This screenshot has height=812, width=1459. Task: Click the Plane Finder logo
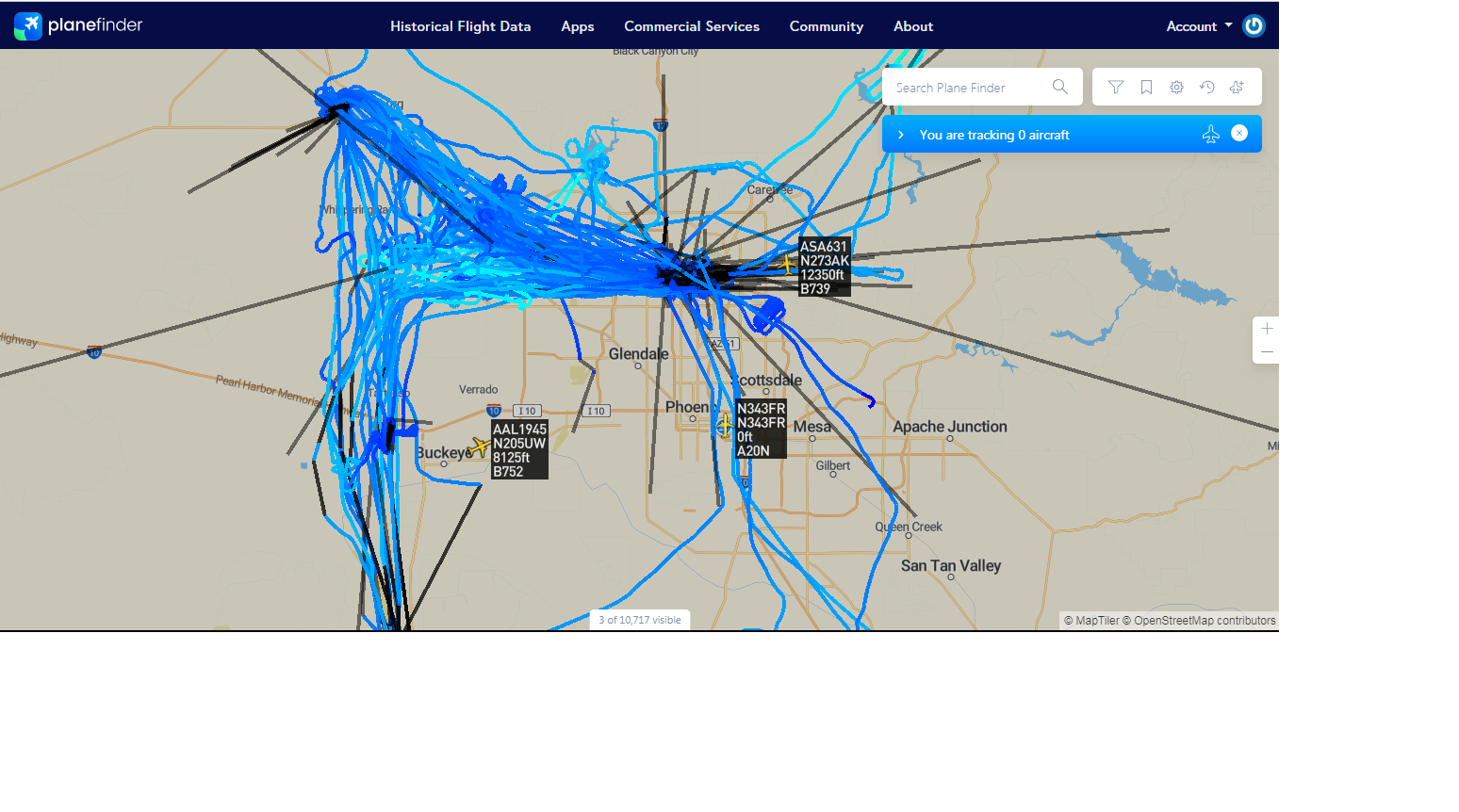coord(78,25)
